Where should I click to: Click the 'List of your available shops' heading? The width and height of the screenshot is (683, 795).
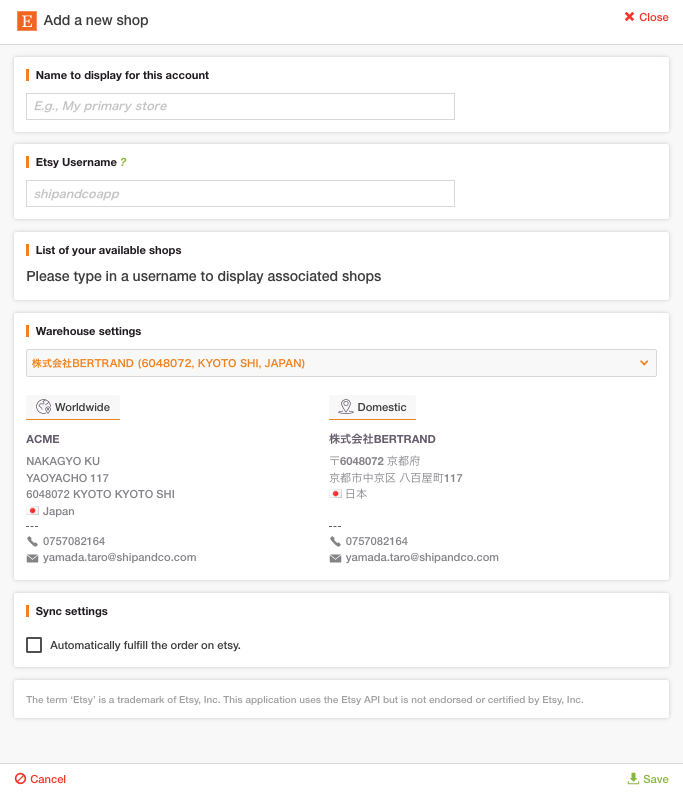pos(109,250)
